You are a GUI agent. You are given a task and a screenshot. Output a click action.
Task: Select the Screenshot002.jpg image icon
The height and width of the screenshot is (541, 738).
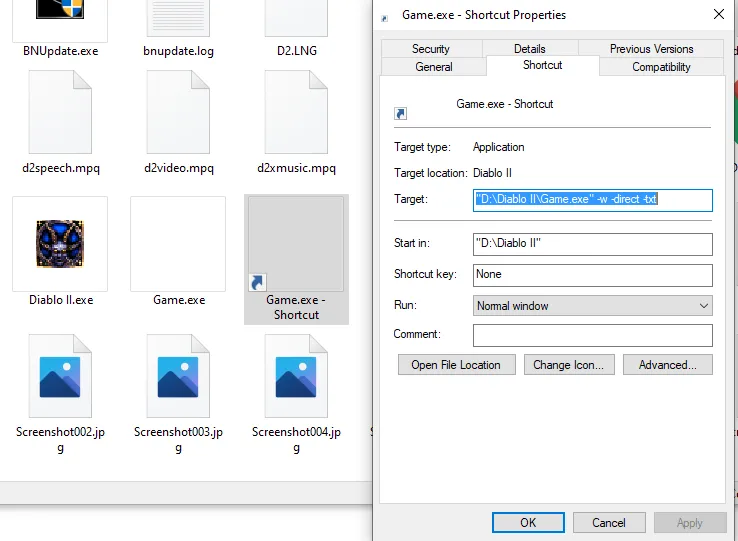coord(60,378)
